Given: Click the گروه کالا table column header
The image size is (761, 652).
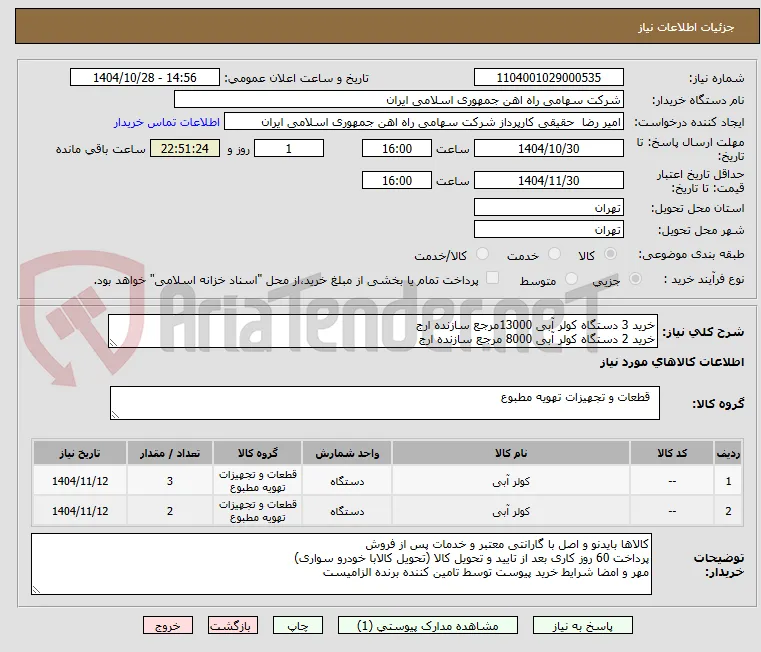Looking at the screenshot, I should [257, 453].
